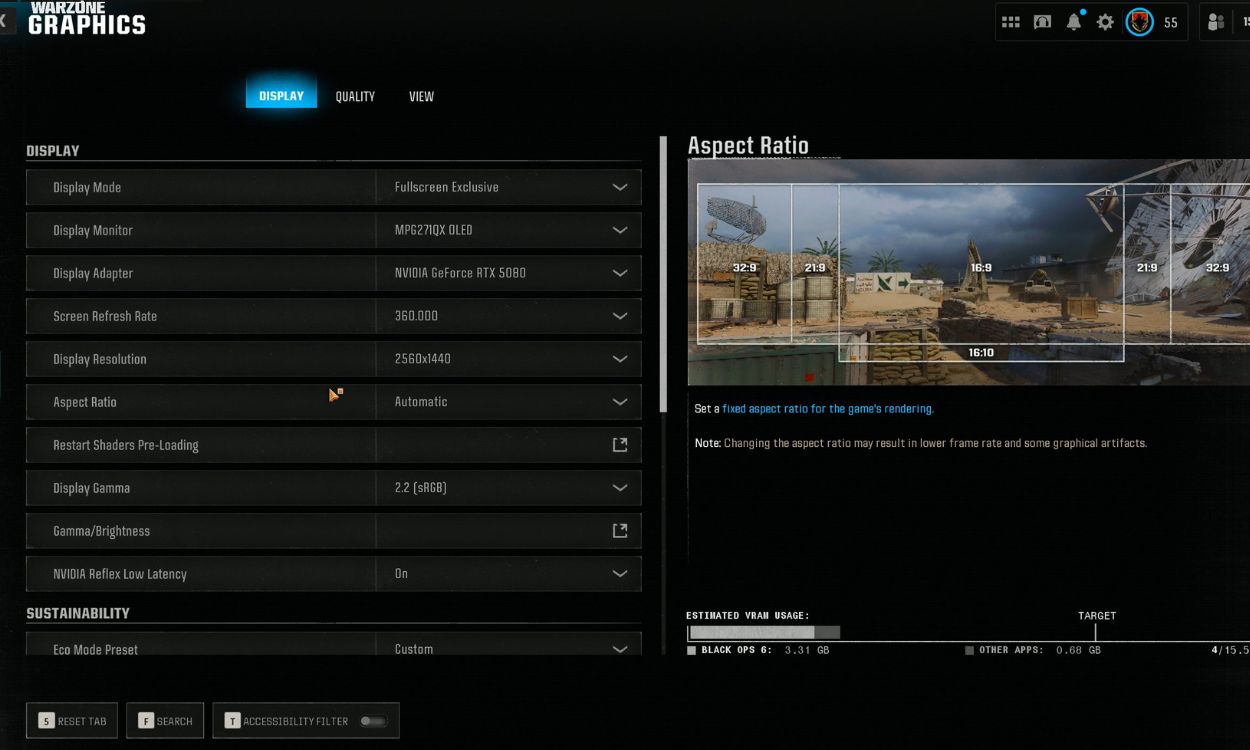Launch the Gamma/Brightness calibration tool

(x=620, y=530)
